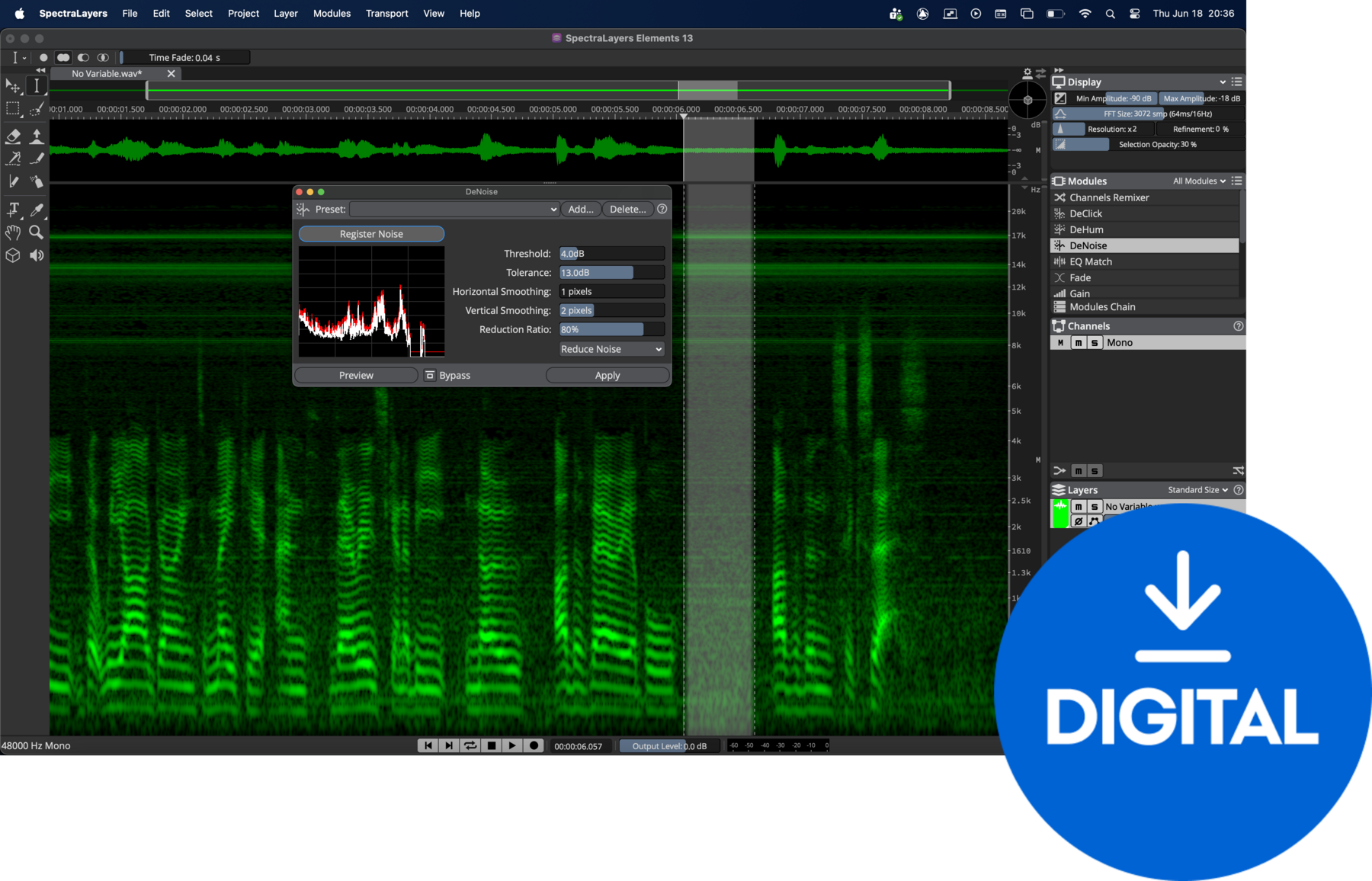
Task: Mute the Mono channel
Action: (1078, 343)
